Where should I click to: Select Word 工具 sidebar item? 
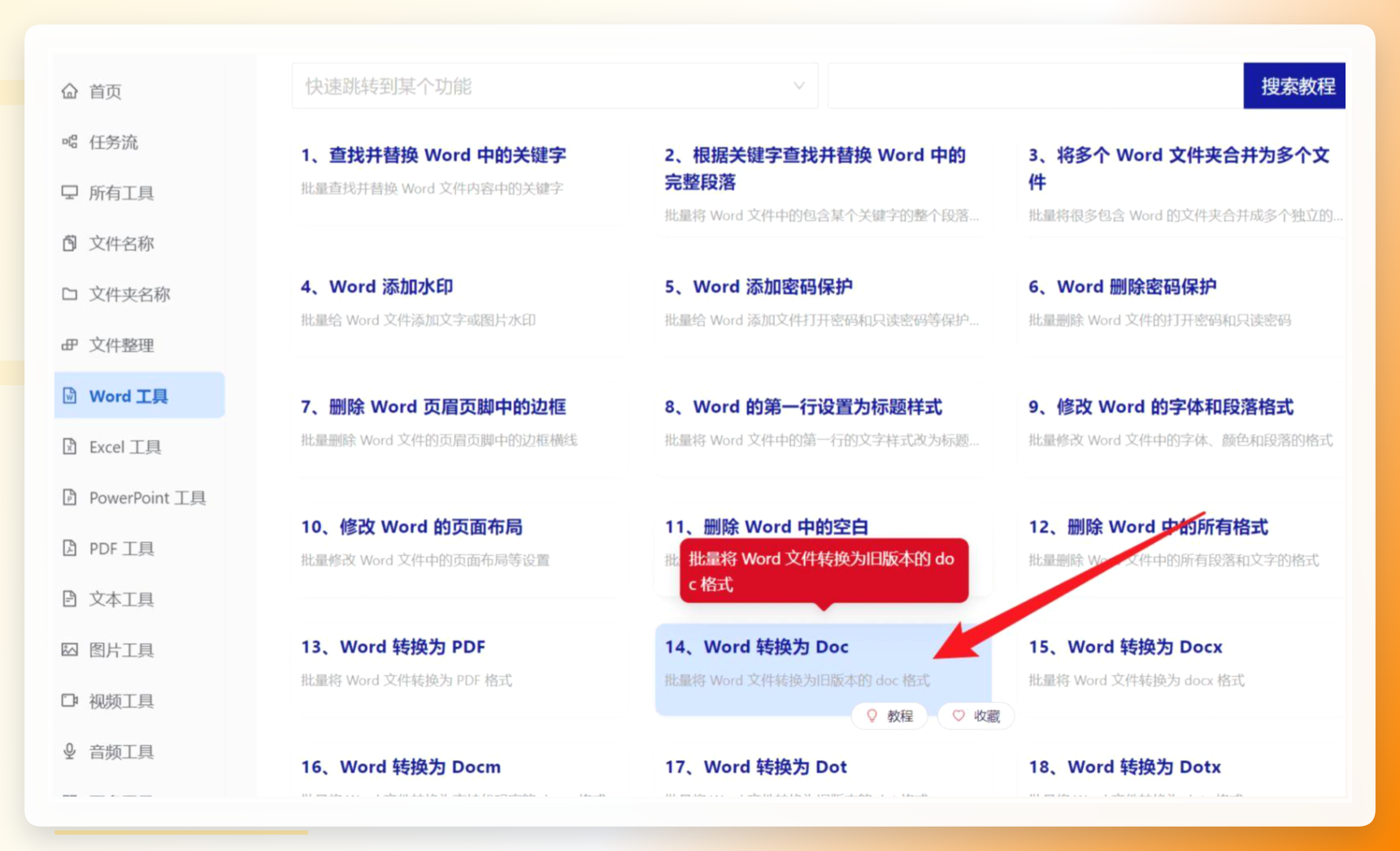tap(139, 396)
